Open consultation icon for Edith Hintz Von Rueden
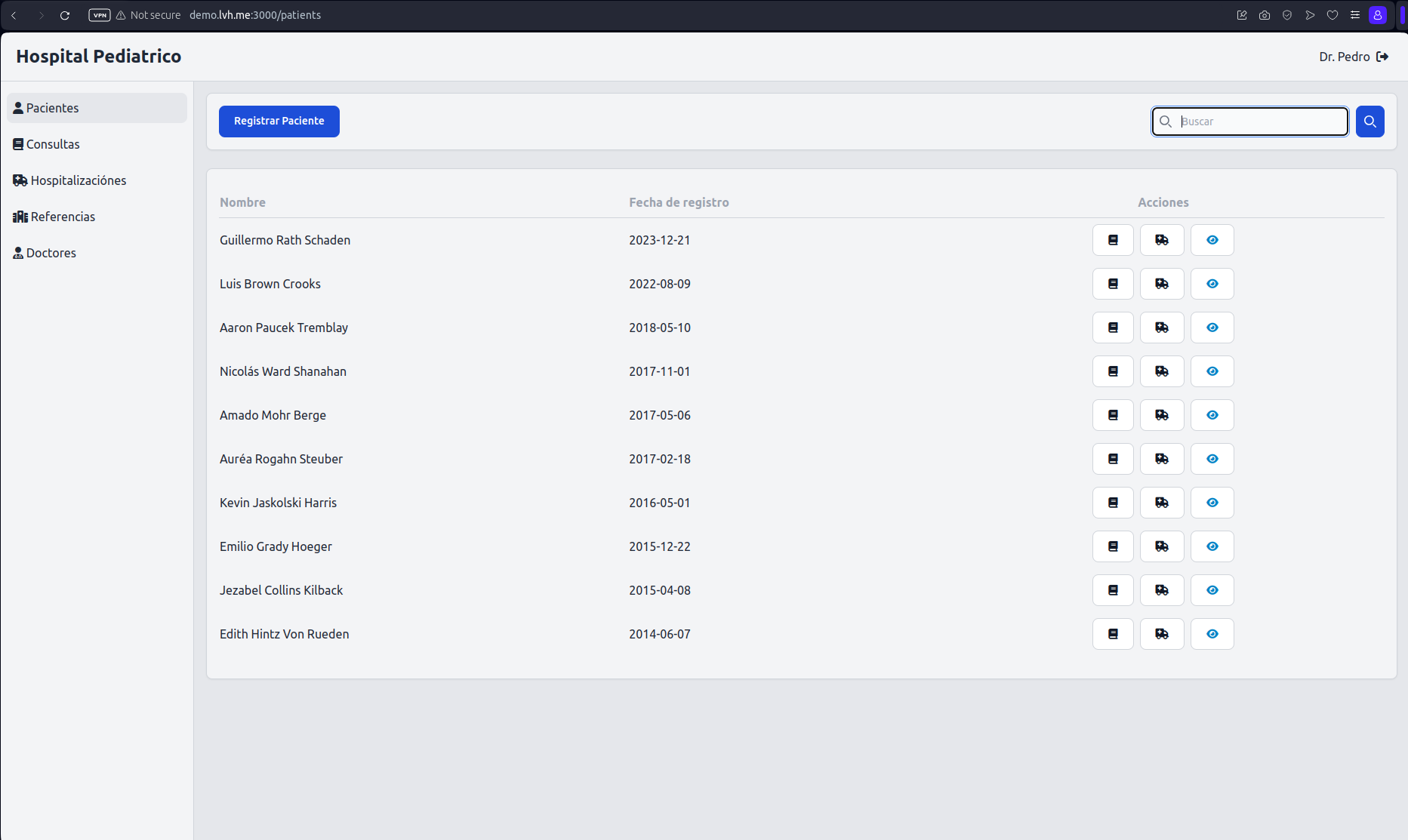 click(x=1113, y=634)
